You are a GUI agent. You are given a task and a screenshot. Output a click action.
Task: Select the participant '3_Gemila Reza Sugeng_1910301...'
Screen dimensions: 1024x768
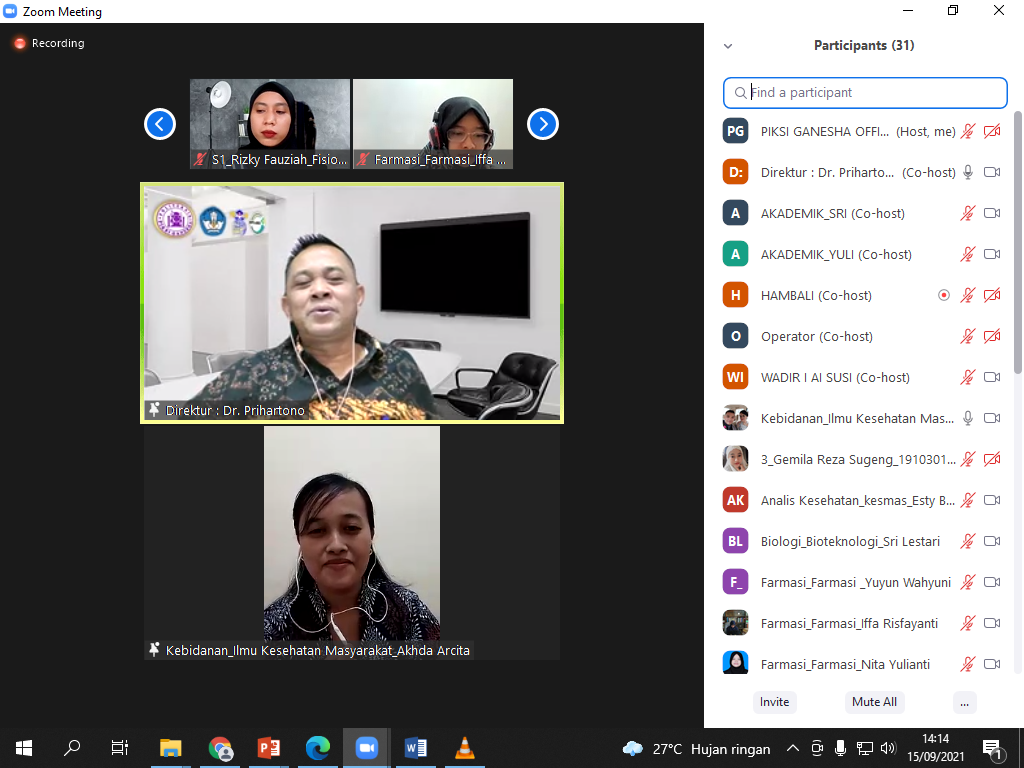pos(863,459)
